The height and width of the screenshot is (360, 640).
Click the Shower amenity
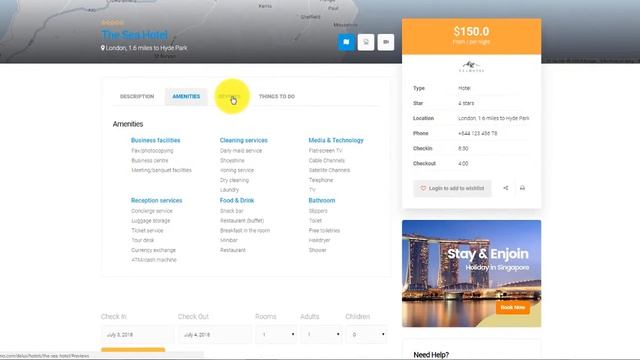point(318,250)
